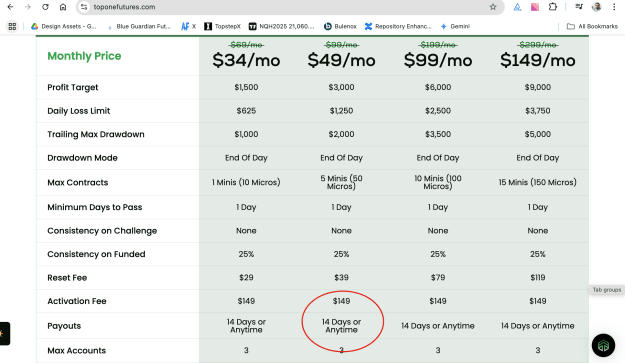Click the $1,500 profit target value

246,87
